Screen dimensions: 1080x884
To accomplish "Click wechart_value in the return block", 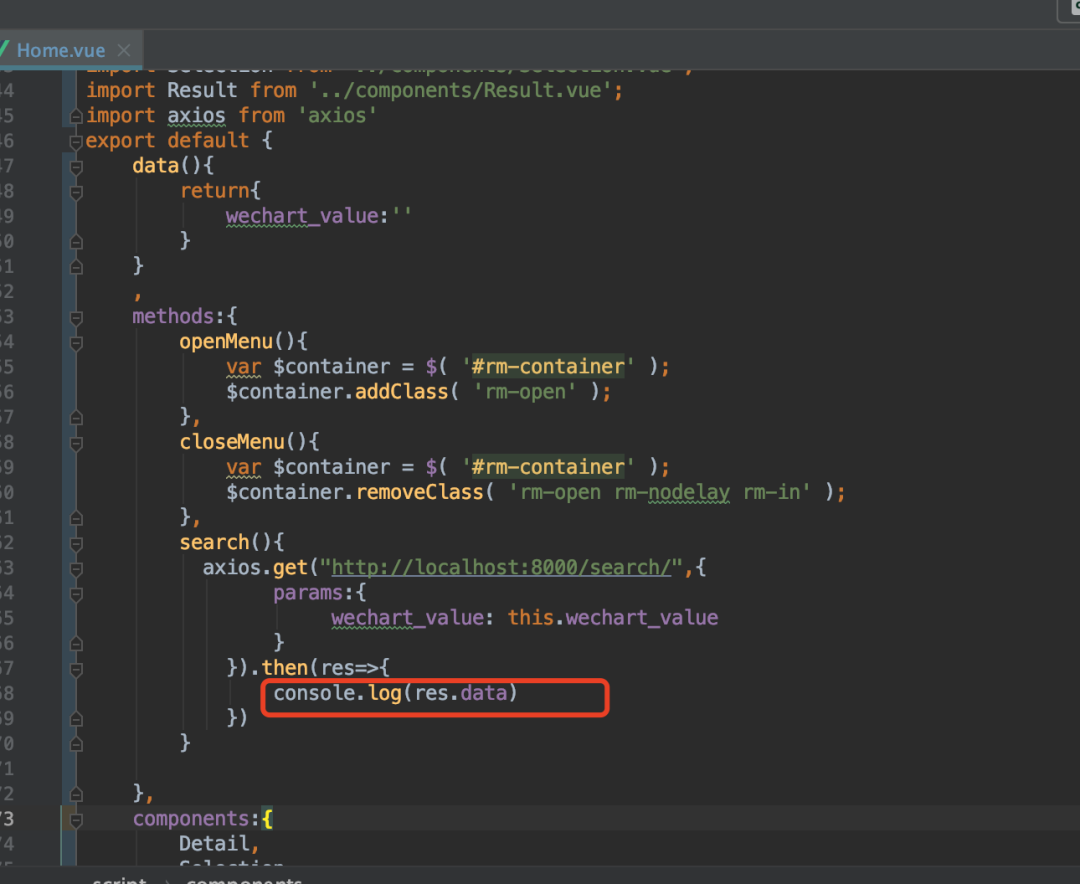I will 302,216.
